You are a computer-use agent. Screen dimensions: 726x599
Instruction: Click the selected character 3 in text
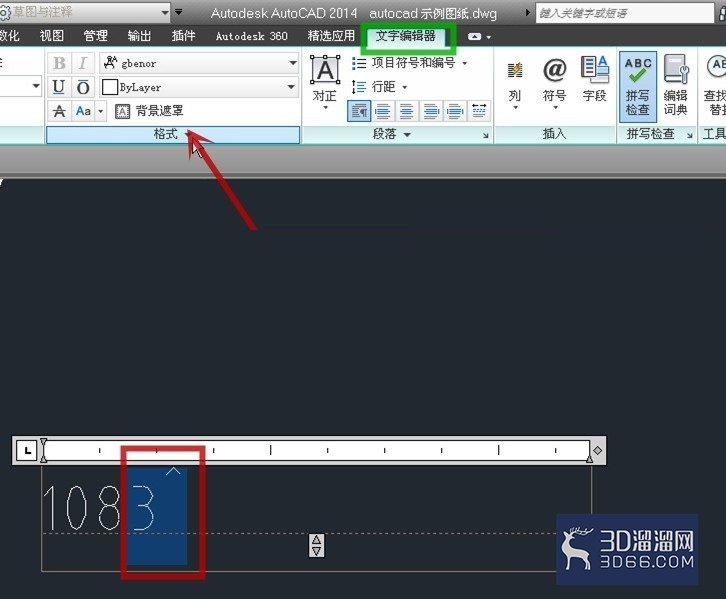143,508
